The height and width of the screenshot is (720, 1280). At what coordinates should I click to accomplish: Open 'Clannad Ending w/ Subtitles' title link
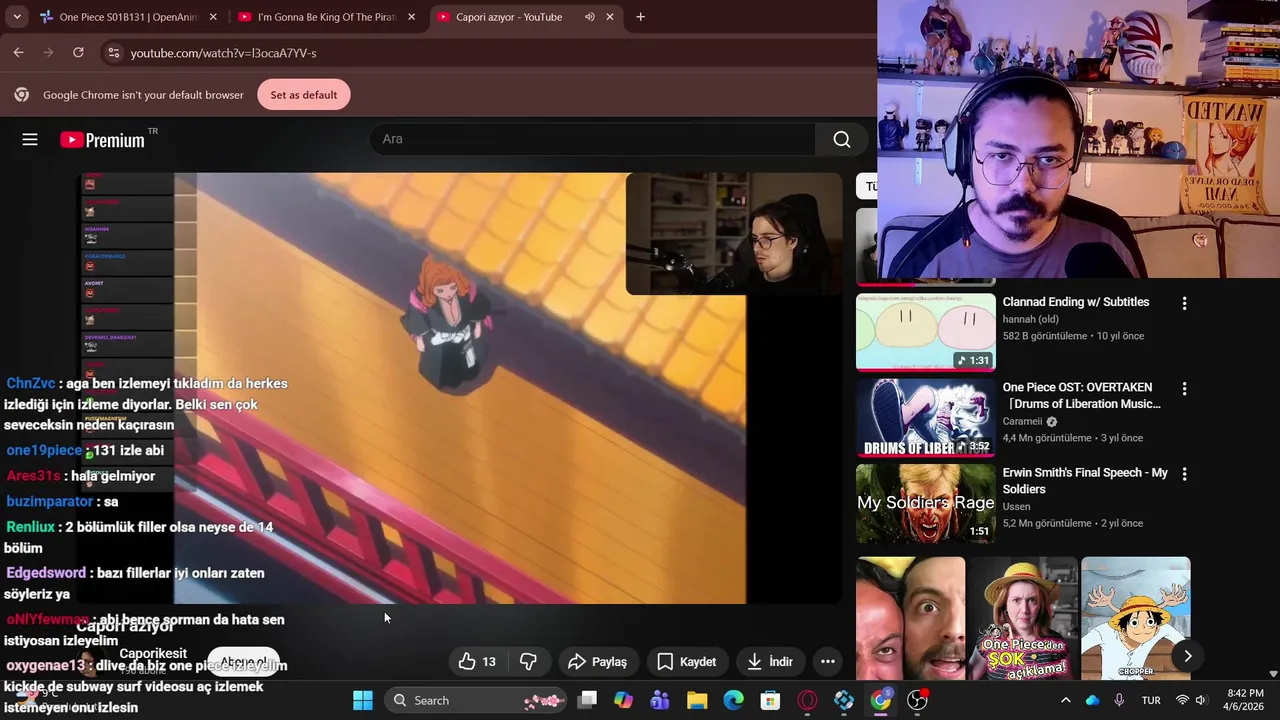click(1076, 302)
